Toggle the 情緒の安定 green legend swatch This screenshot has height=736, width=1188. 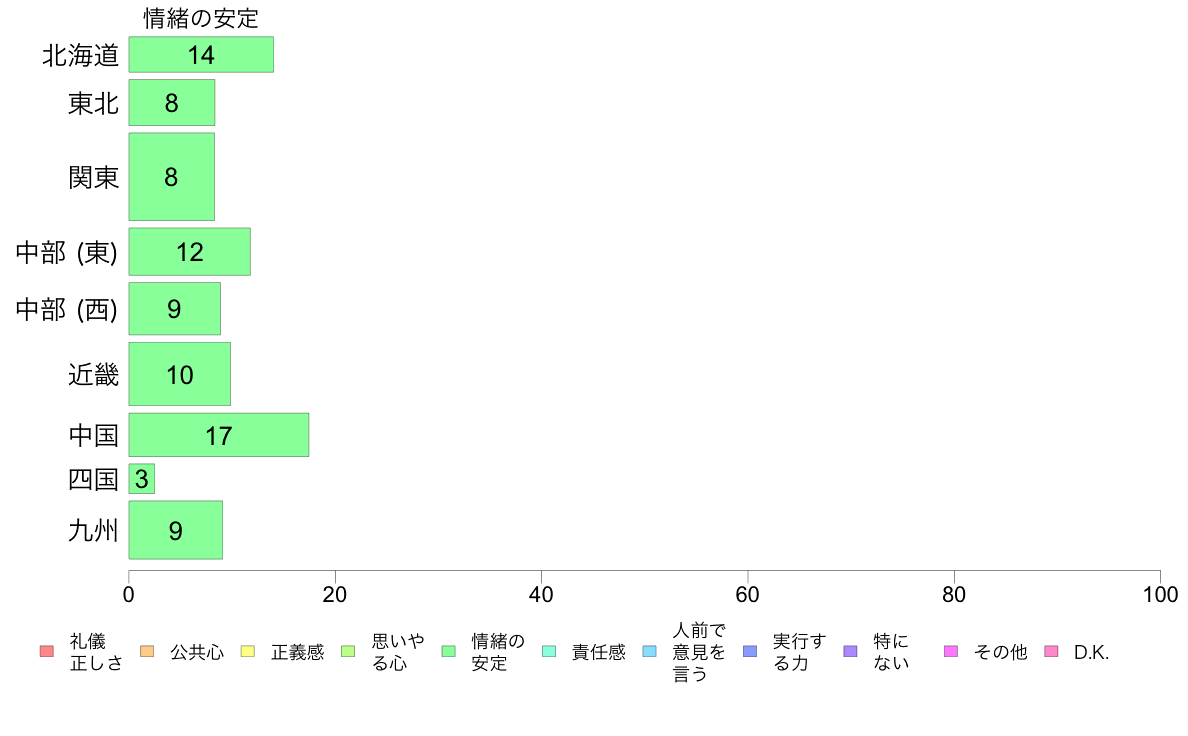tap(449, 651)
